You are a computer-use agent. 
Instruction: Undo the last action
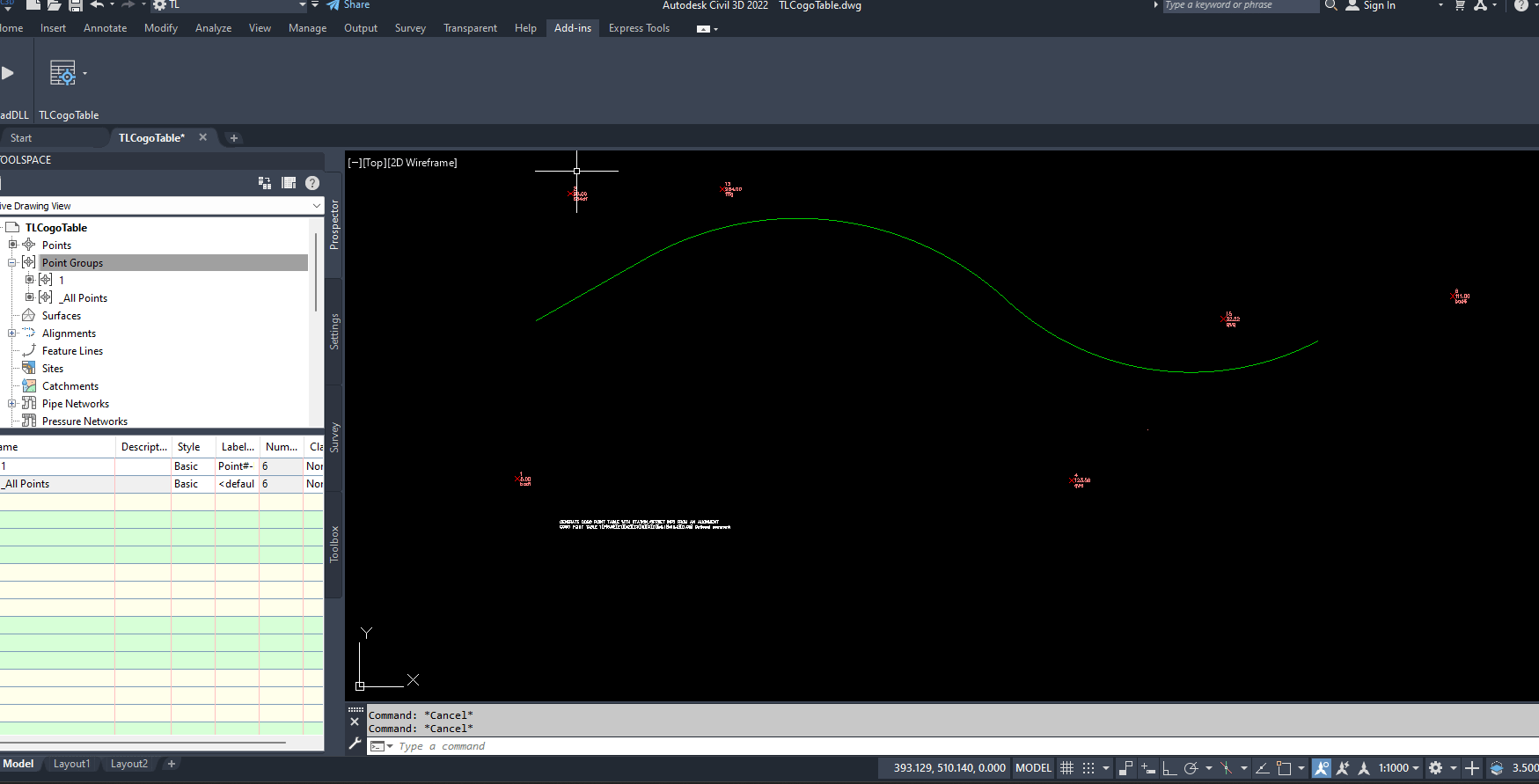coord(97,5)
